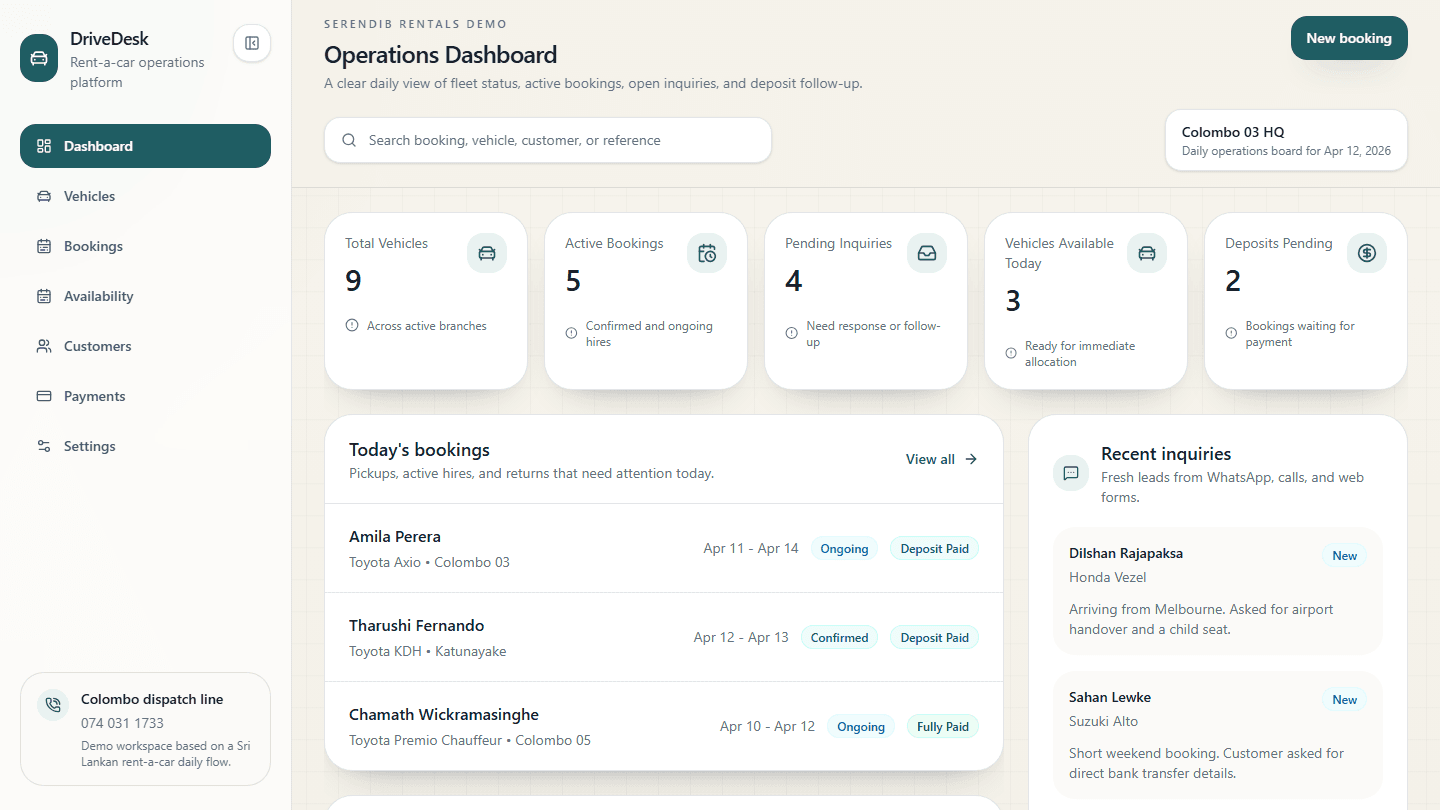Click the Active Bookings calendar-clock icon
The image size is (1440, 810).
707,253
